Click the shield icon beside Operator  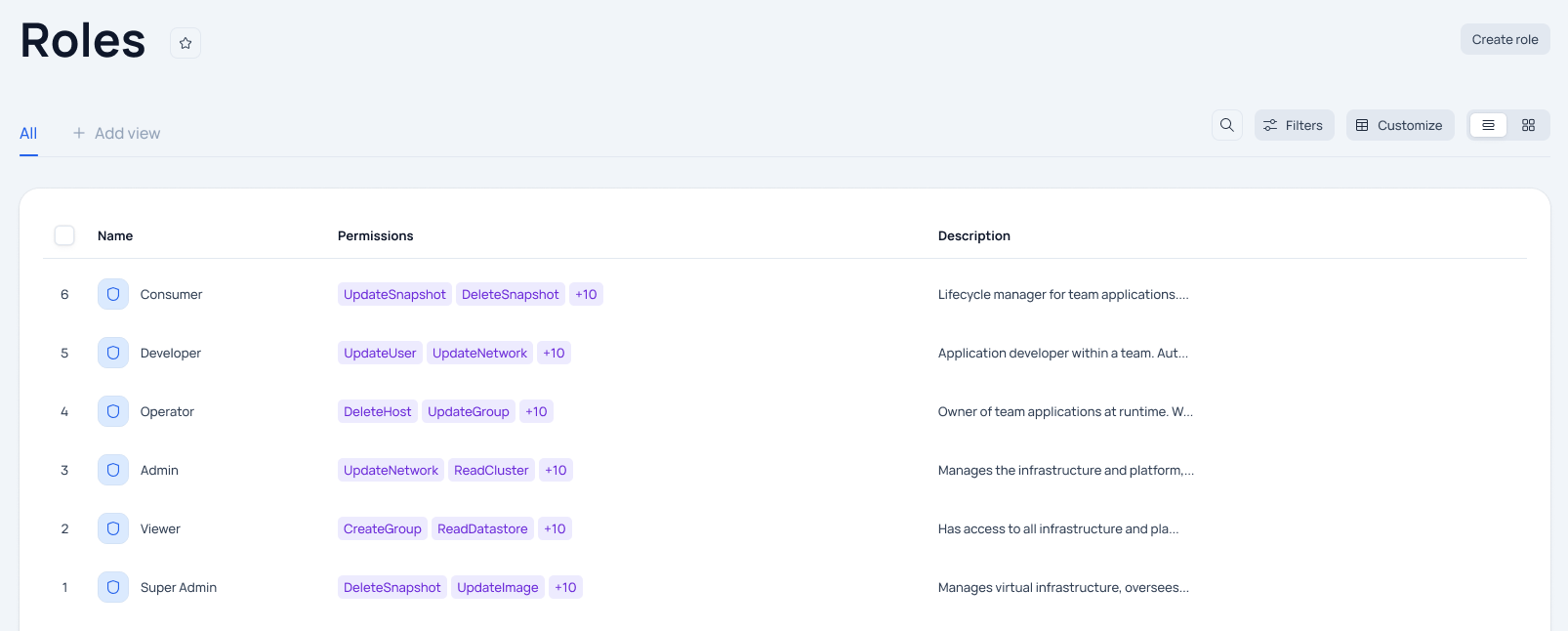113,411
